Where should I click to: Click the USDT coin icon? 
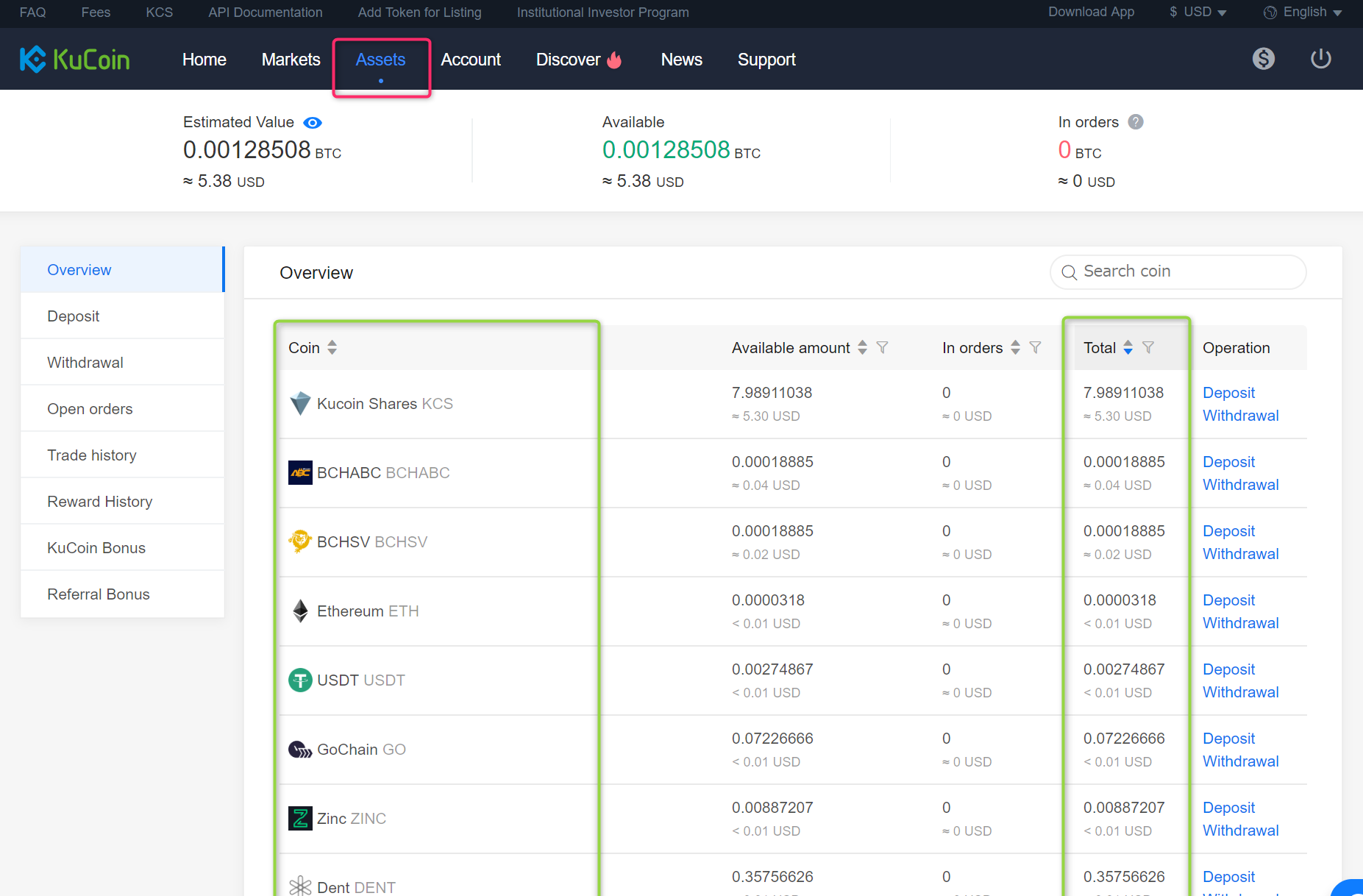[300, 680]
